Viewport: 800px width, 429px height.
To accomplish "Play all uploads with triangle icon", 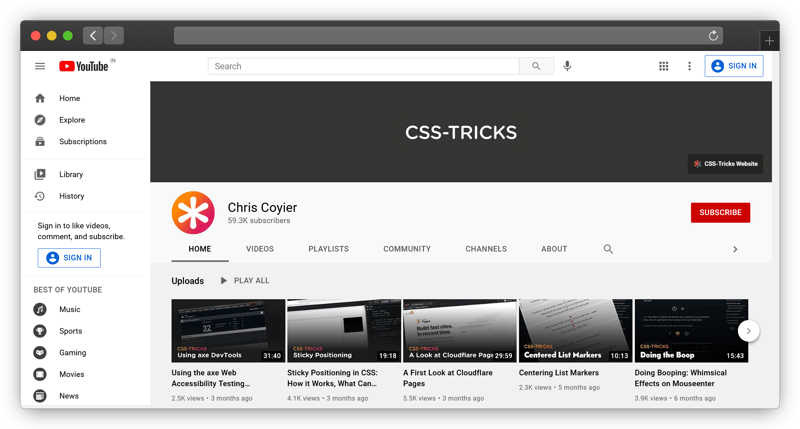I will 223,281.
